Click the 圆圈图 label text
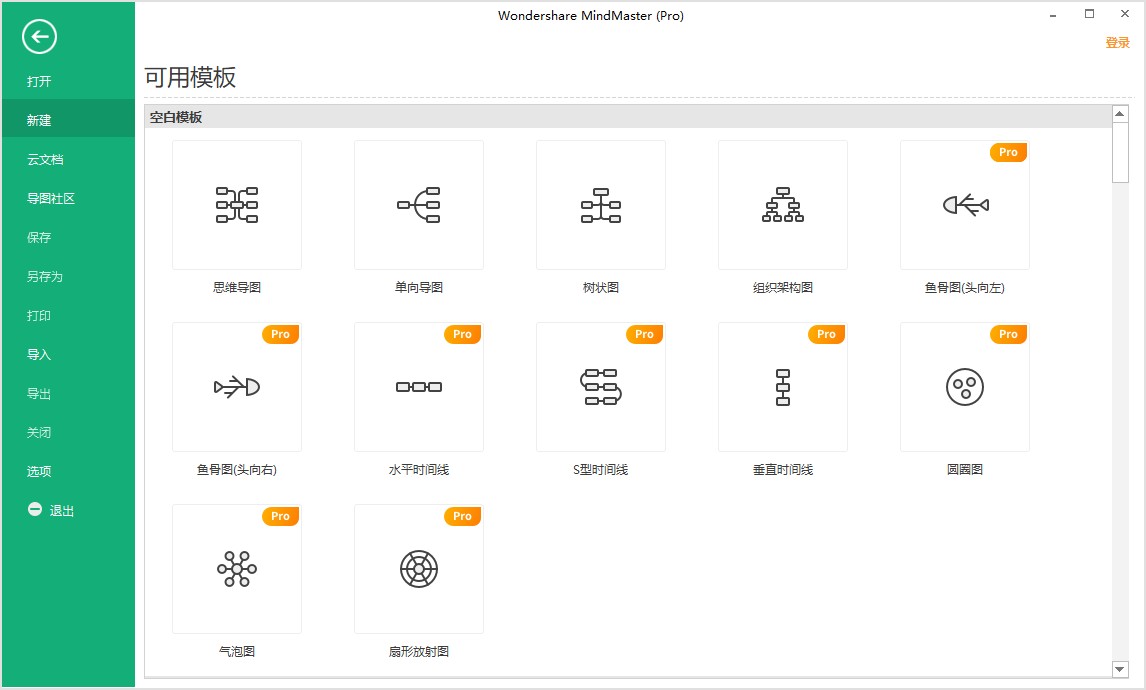This screenshot has height=690, width=1146. 965,469
